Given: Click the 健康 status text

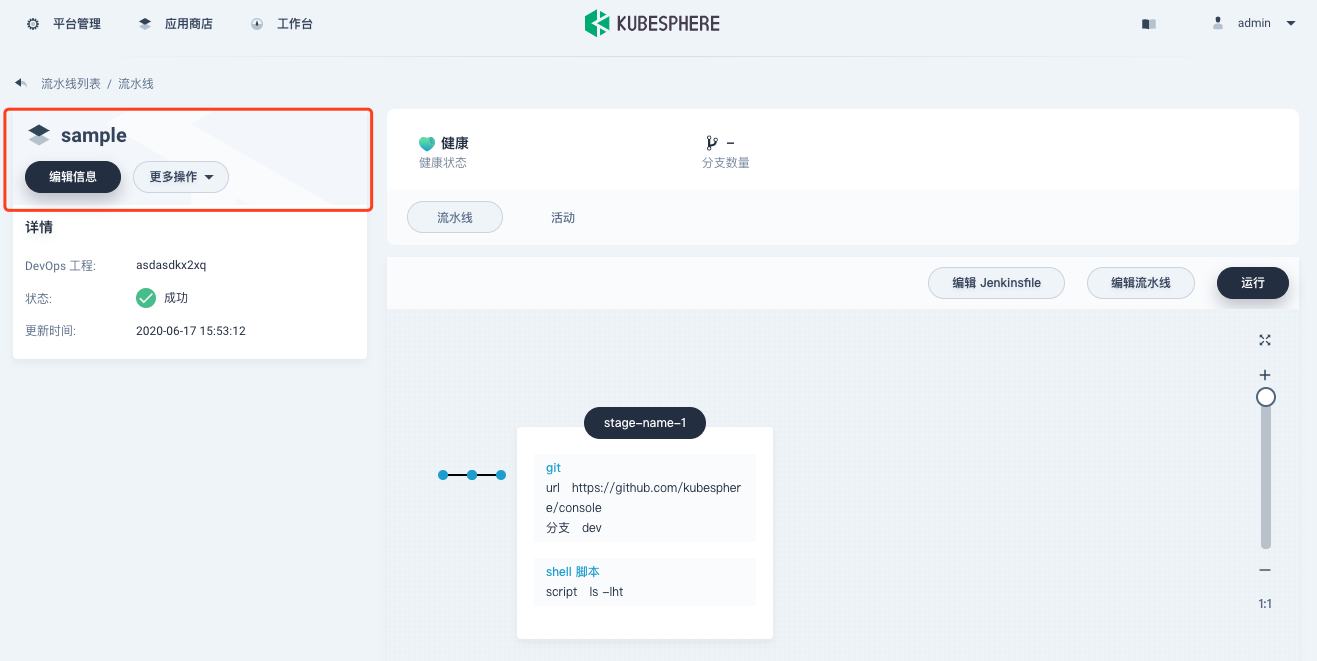Looking at the screenshot, I should (455, 144).
